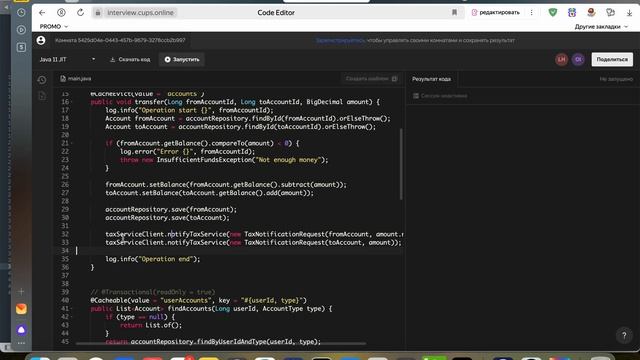Switch to the 'Результат кода' tab
640x360 pixels.
pyautogui.click(x=431, y=79)
